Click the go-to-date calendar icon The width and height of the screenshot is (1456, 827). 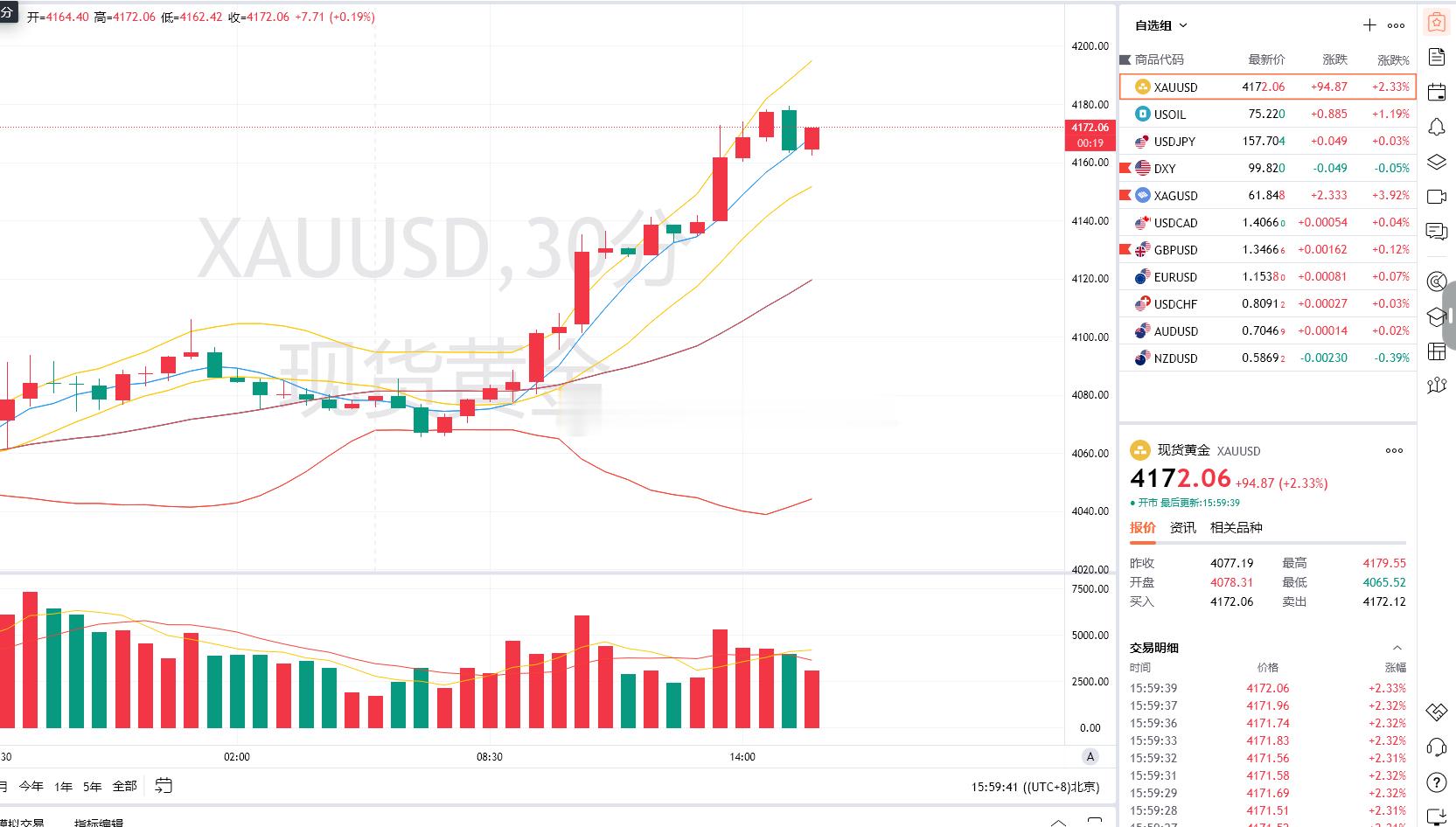tap(164, 786)
